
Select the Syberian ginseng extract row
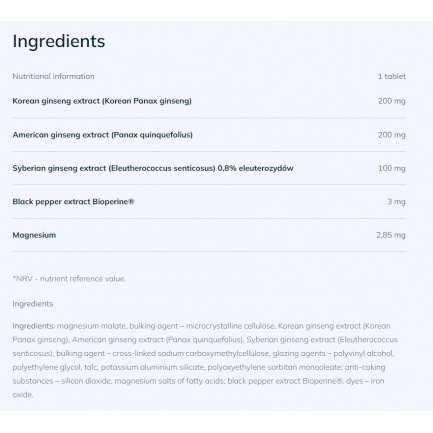tap(209, 168)
